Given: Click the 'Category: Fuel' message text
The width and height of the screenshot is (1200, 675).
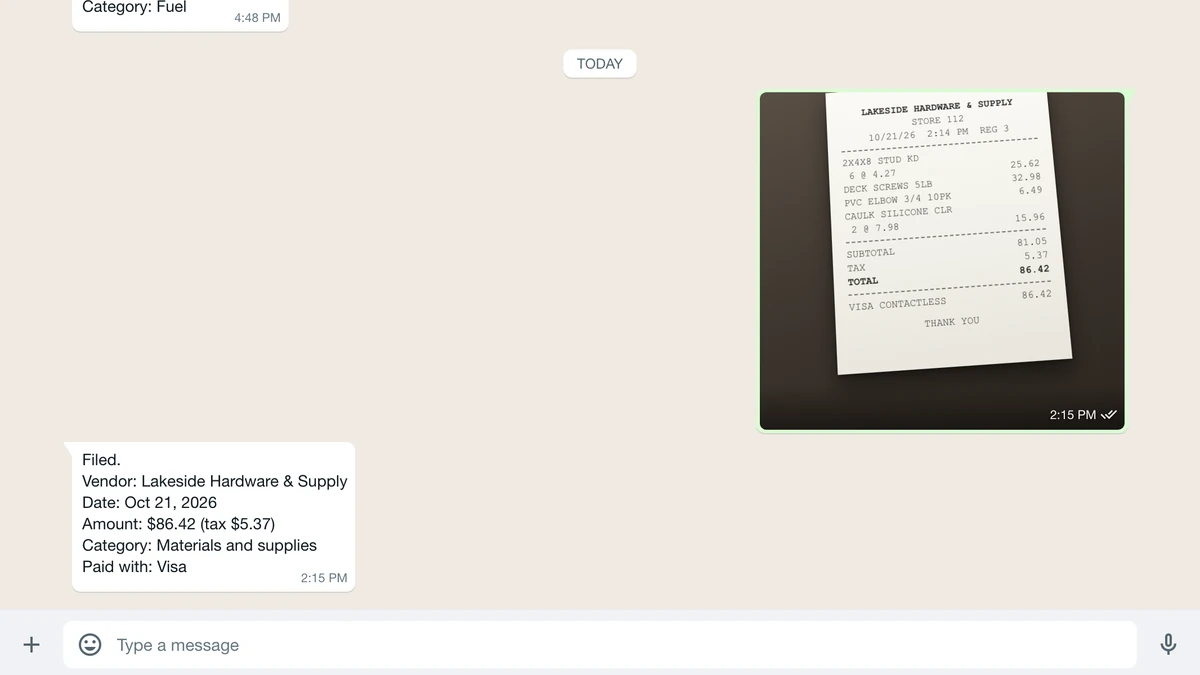Looking at the screenshot, I should coord(134,7).
